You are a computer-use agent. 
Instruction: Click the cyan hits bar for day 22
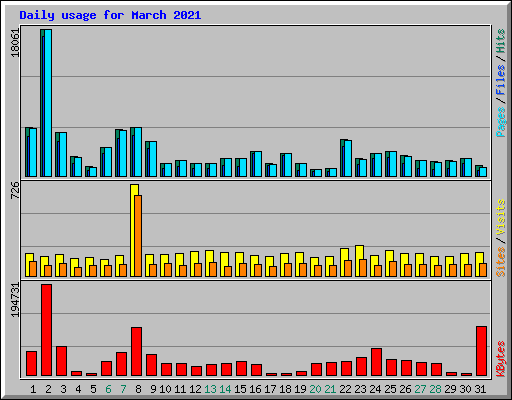pyautogui.click(x=348, y=158)
